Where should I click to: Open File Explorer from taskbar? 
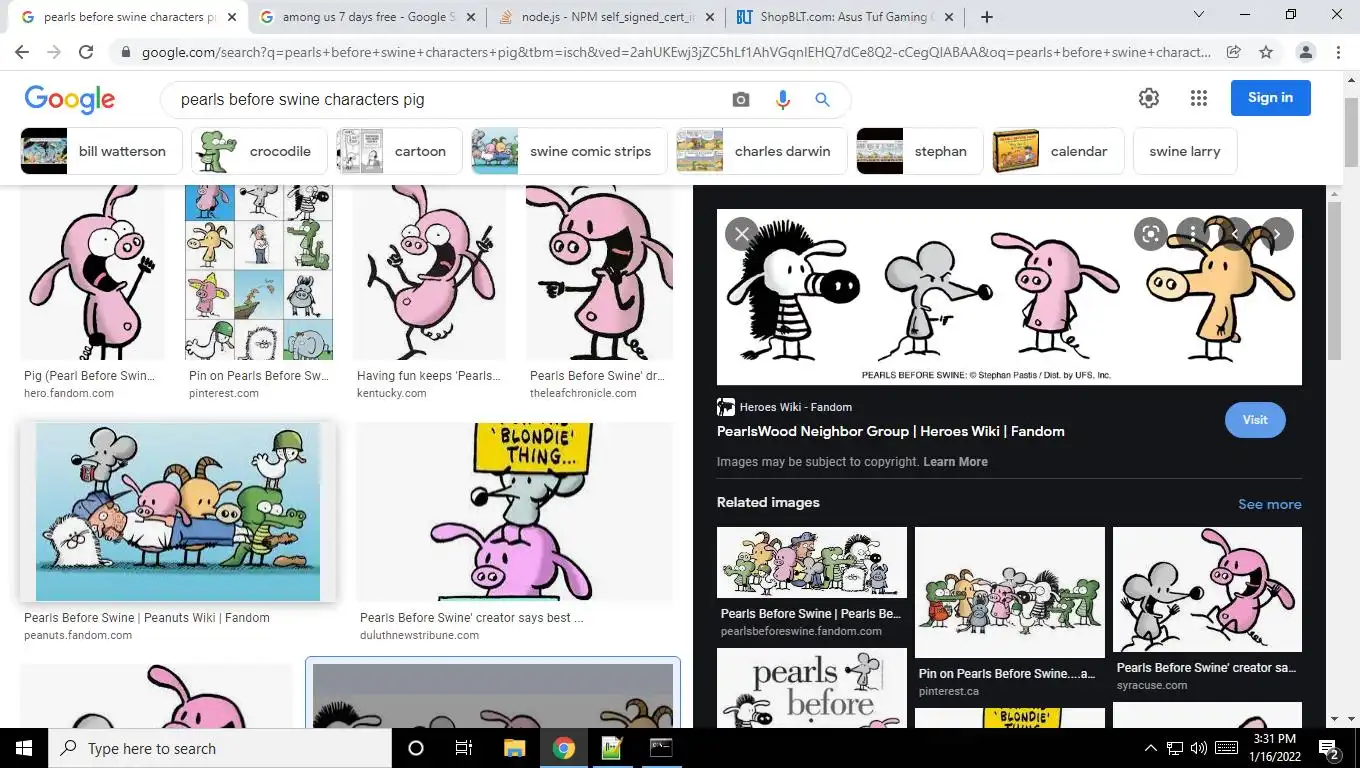tap(514, 748)
